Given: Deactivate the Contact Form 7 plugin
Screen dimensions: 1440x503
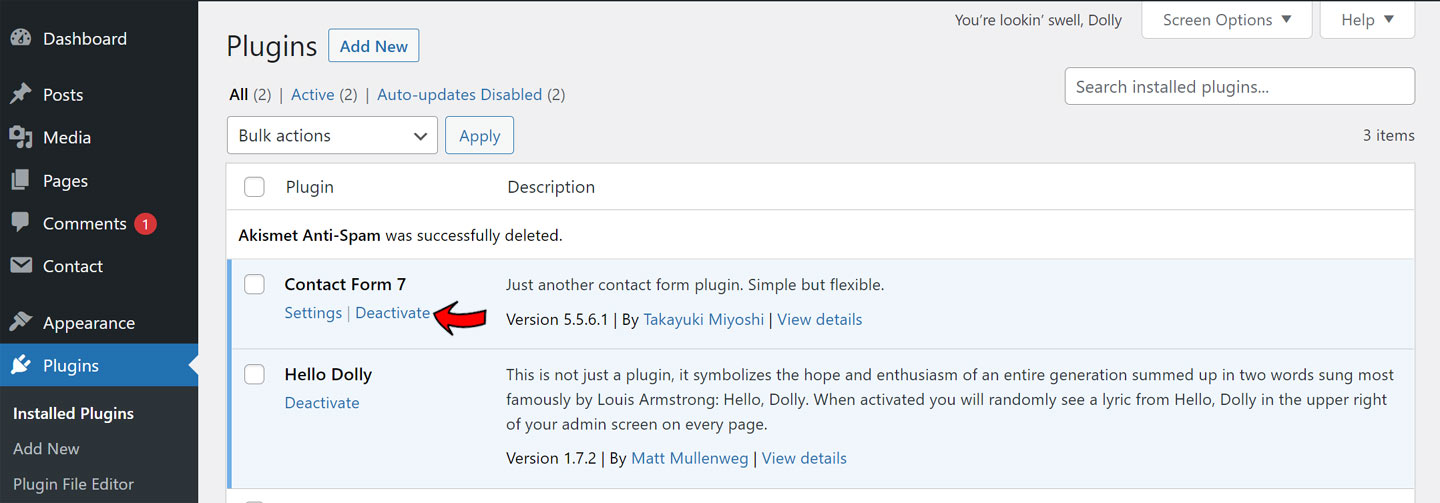Looking at the screenshot, I should 392,313.
